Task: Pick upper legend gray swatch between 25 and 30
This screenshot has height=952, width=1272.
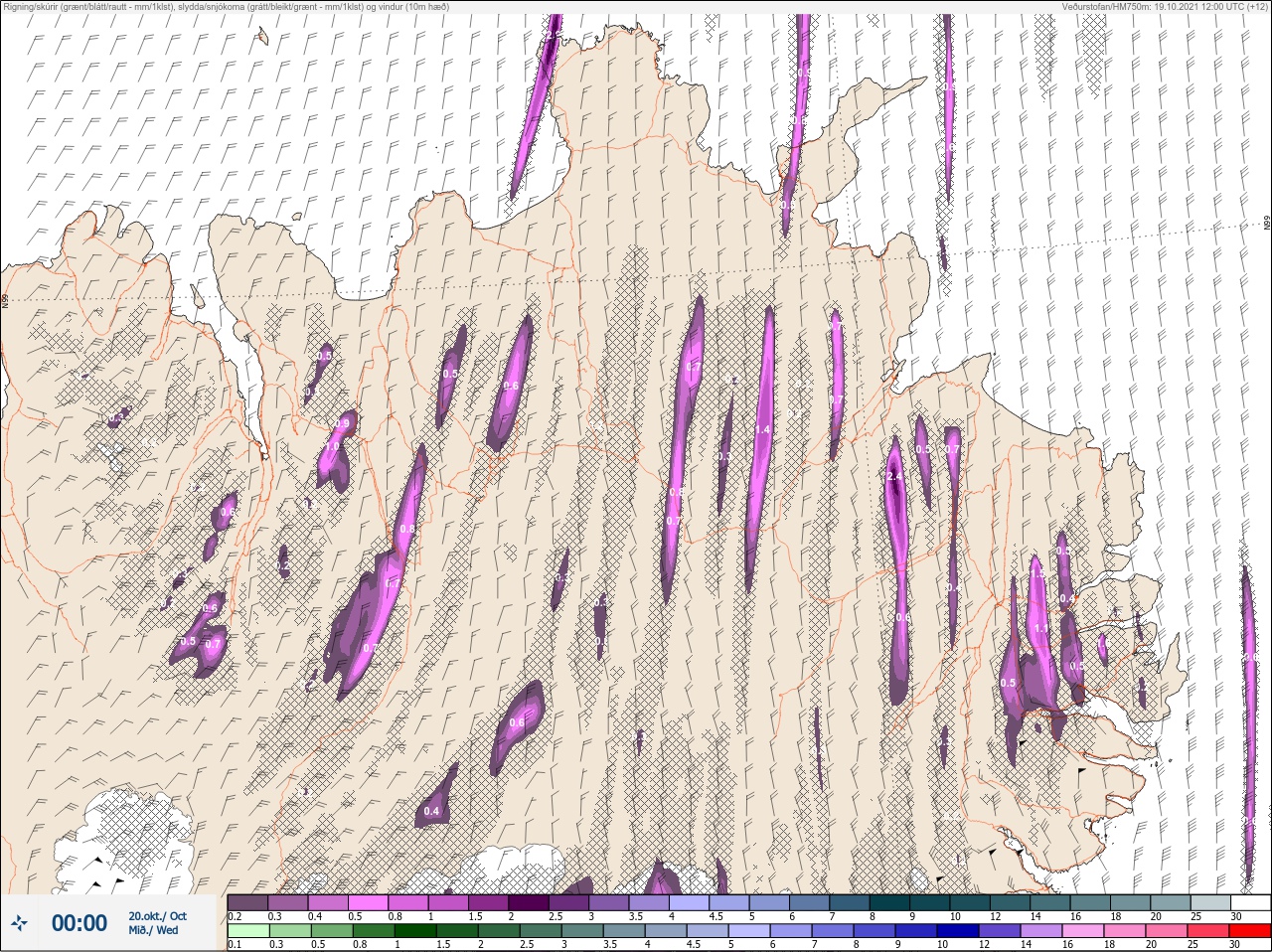Action: coord(1210,902)
